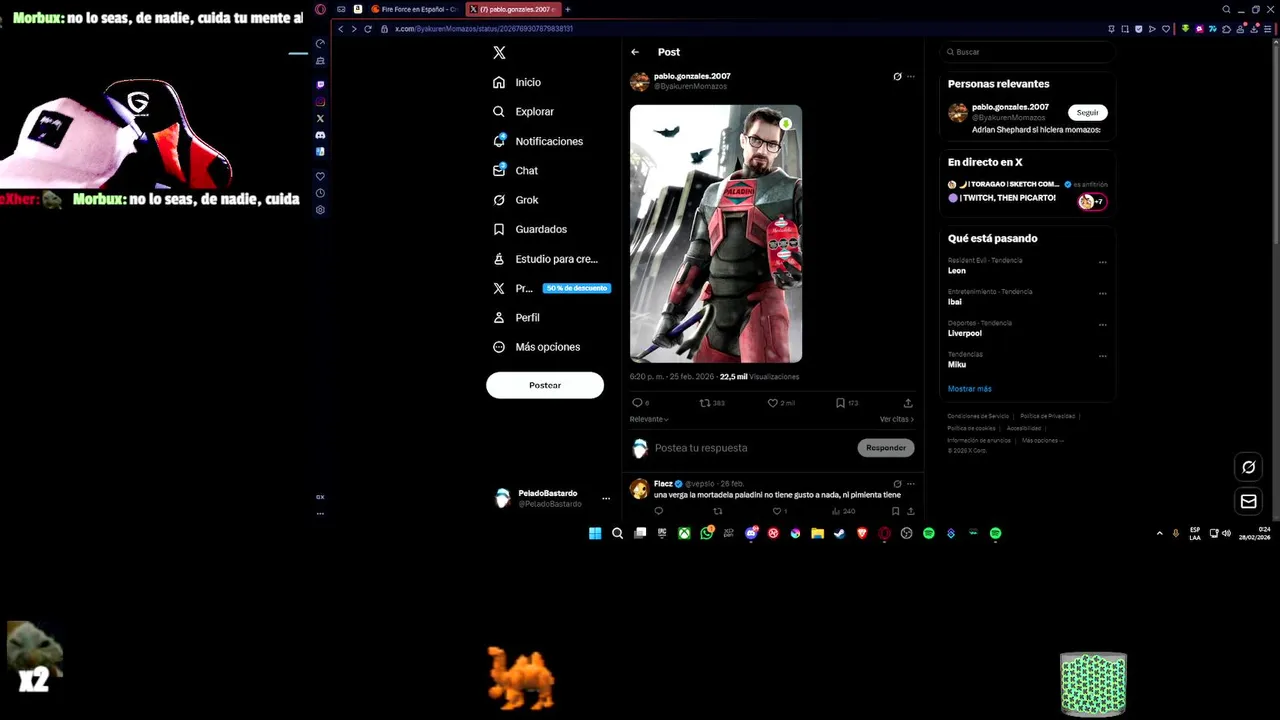
Task: Open the messages floating envelope button
Action: click(x=1248, y=501)
